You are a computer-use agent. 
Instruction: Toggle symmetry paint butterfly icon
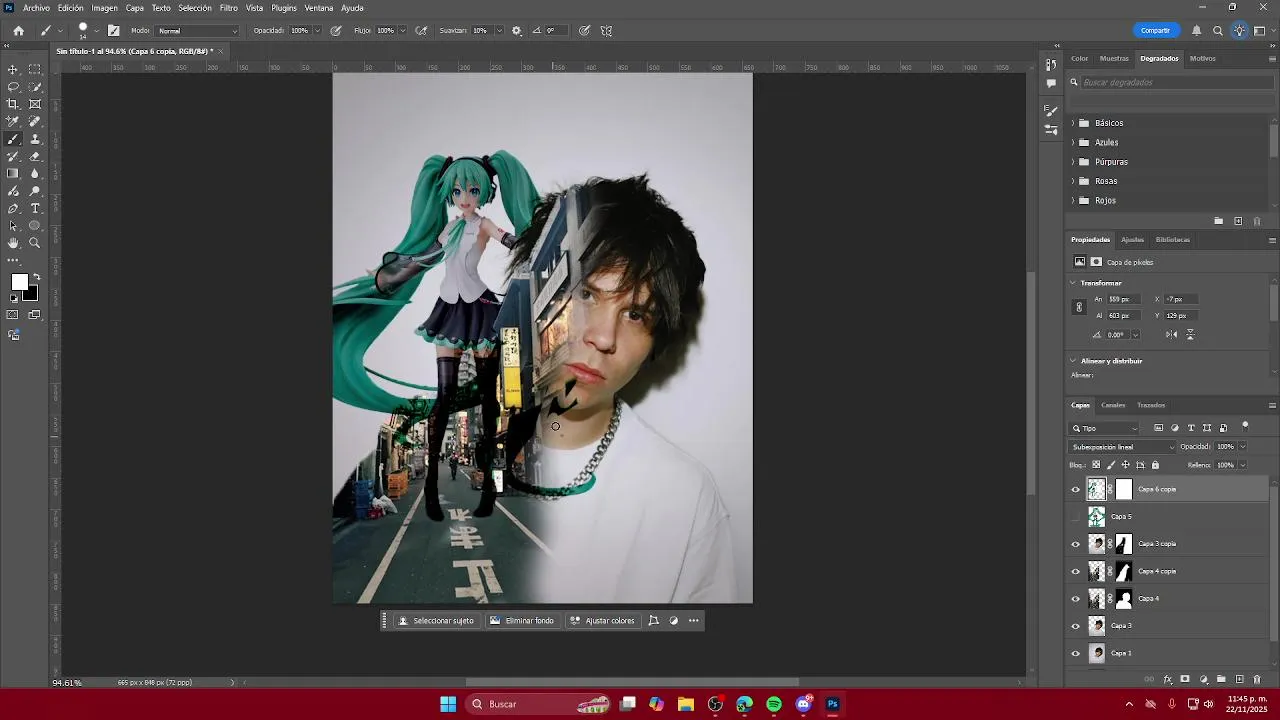[606, 30]
